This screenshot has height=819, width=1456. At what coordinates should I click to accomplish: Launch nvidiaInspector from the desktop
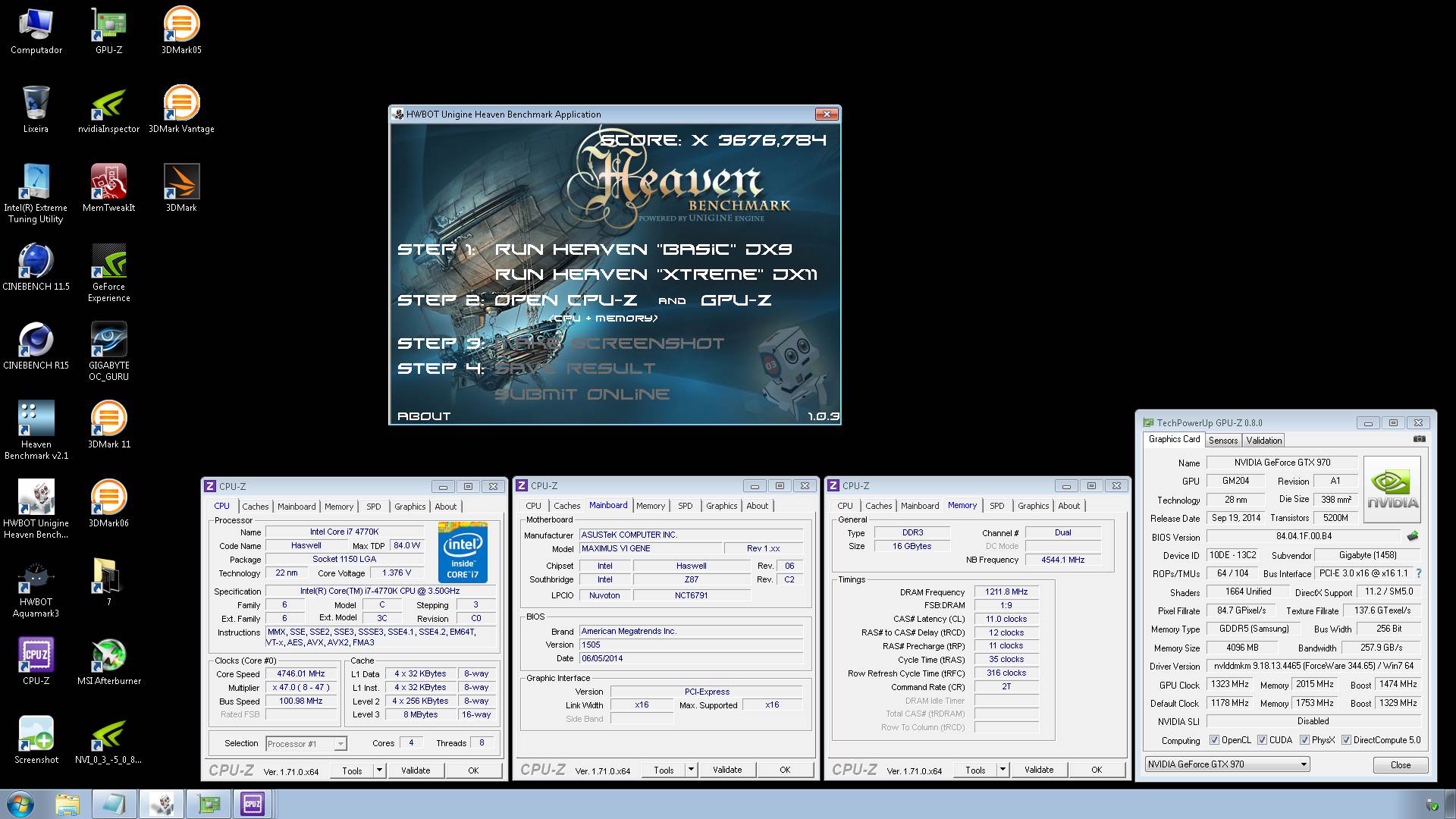(x=108, y=109)
